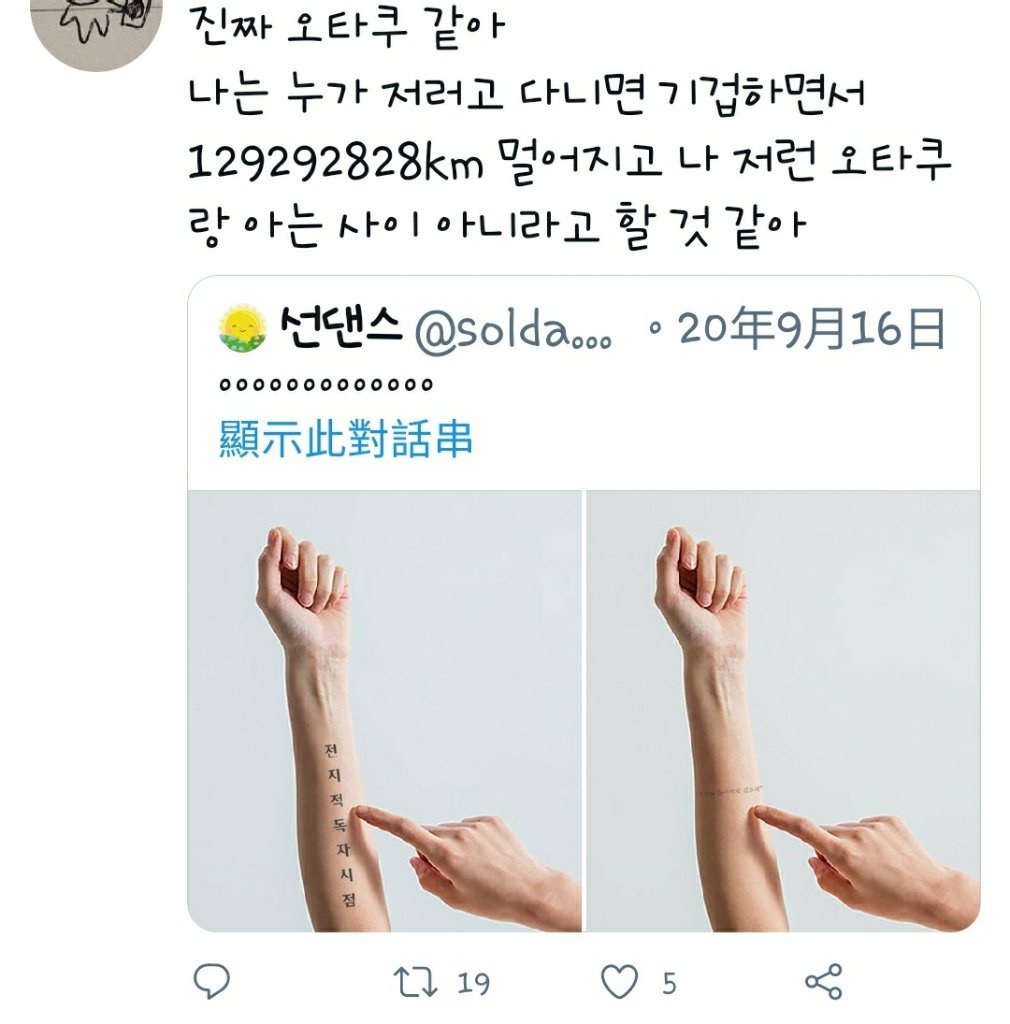Click the share icon
Viewport: 1010px width, 1024px height.
(x=824, y=981)
